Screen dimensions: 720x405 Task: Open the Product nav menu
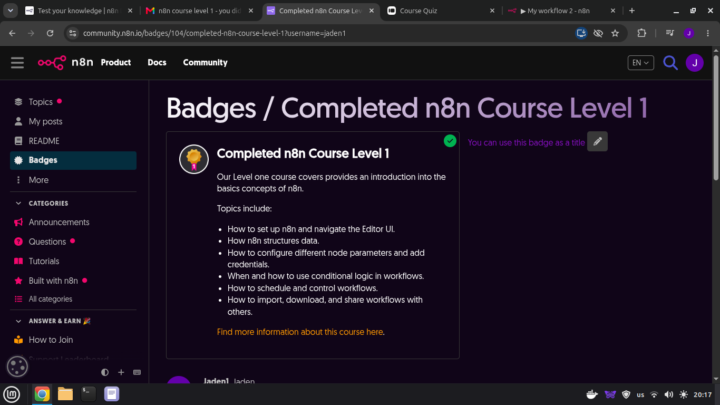tap(116, 62)
